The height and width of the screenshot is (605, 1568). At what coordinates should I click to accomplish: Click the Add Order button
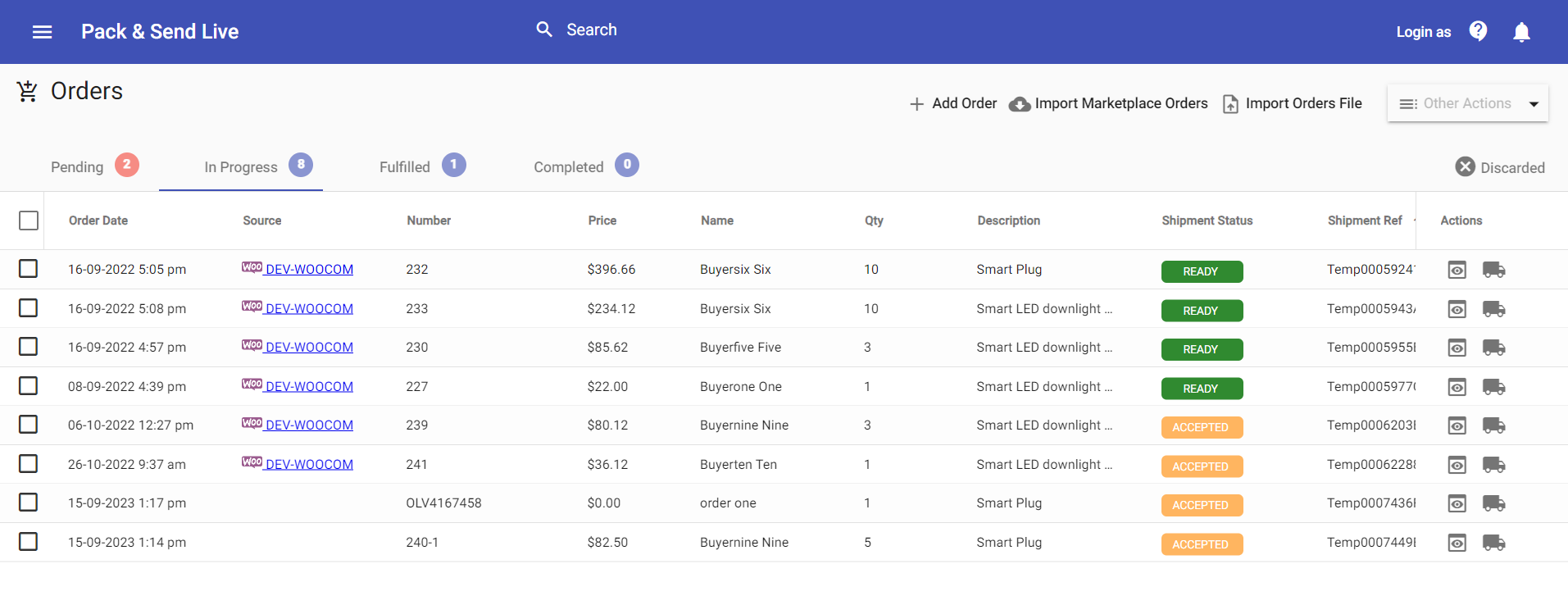(952, 103)
